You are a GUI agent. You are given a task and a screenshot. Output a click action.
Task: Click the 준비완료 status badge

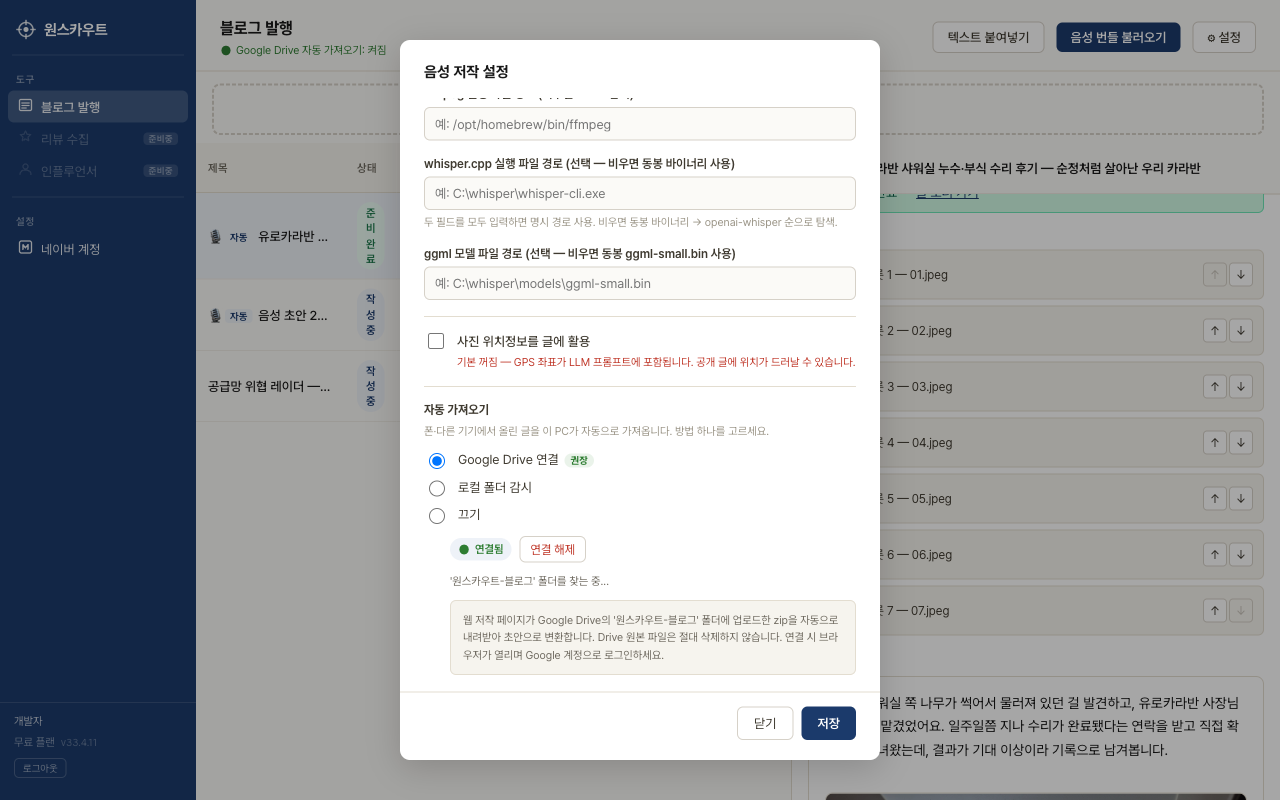point(370,236)
